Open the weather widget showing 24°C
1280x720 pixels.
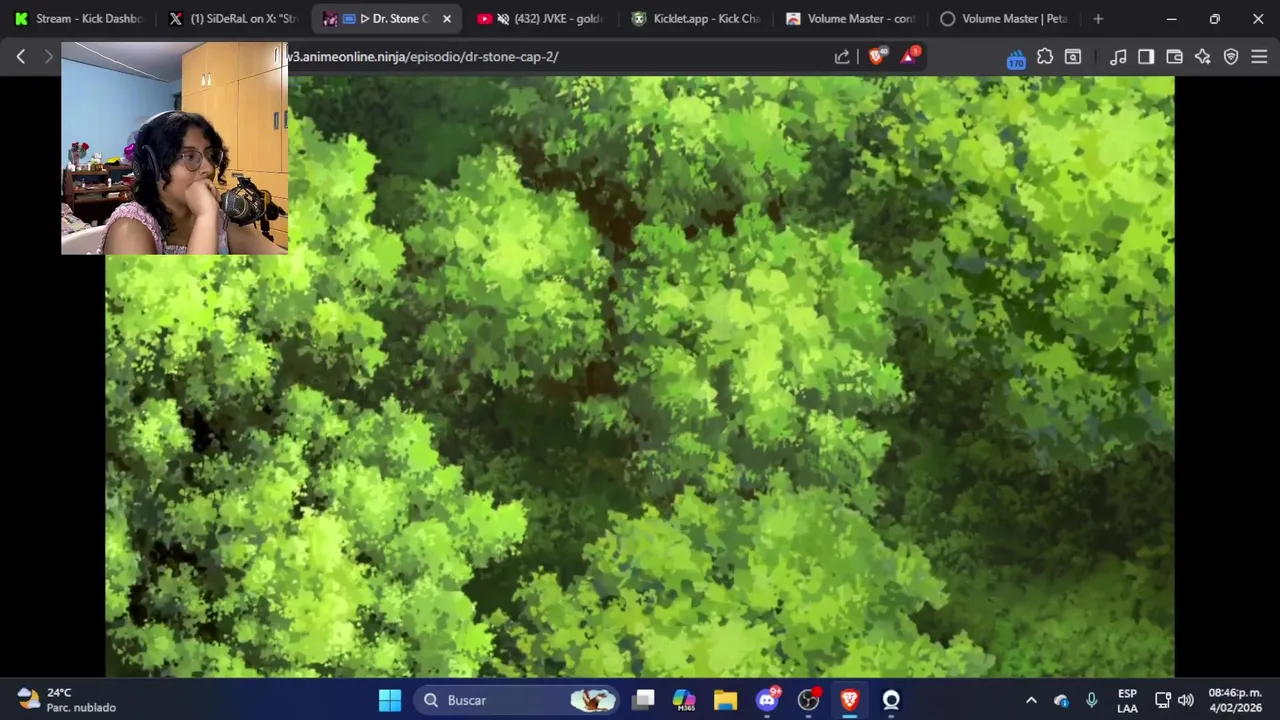click(x=66, y=700)
